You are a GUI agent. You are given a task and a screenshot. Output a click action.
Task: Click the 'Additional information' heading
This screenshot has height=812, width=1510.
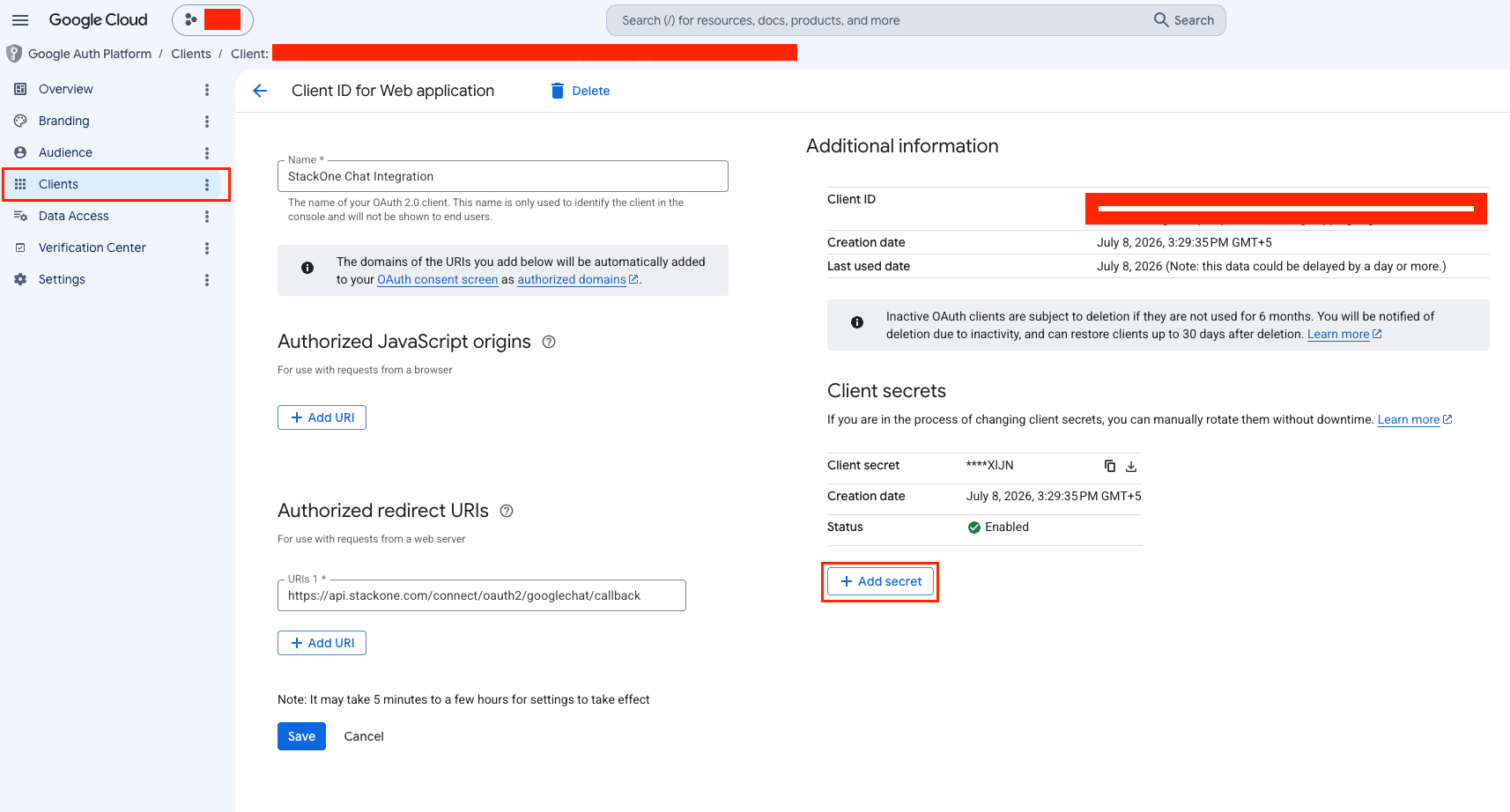[902, 146]
